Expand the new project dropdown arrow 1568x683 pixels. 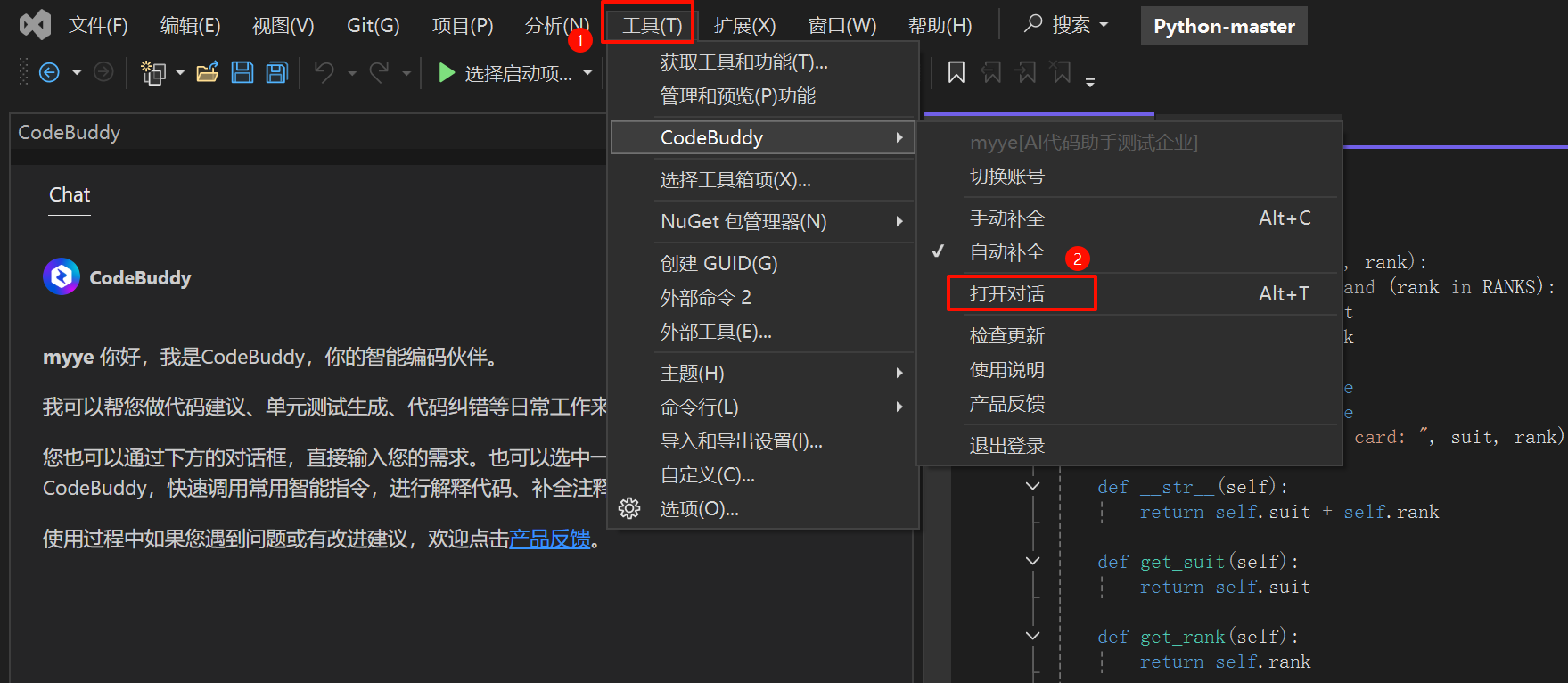pyautogui.click(x=180, y=73)
